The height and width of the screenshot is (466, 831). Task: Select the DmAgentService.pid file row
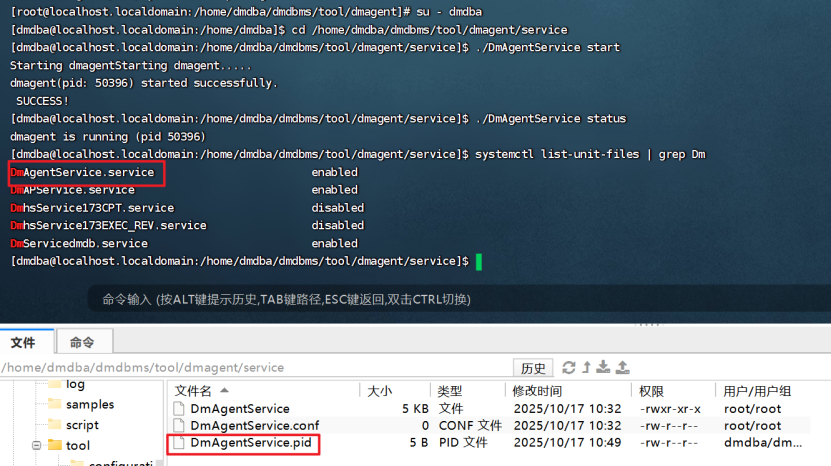tap(489, 443)
